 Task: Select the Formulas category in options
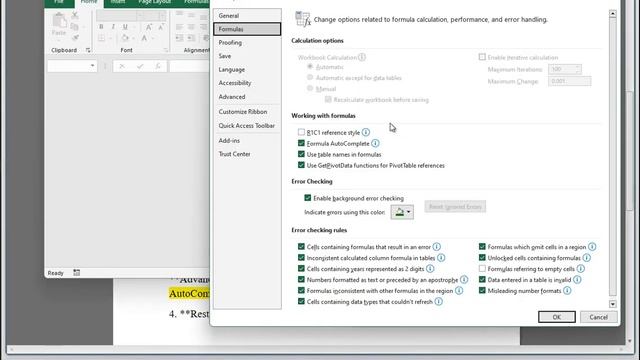coord(247,29)
